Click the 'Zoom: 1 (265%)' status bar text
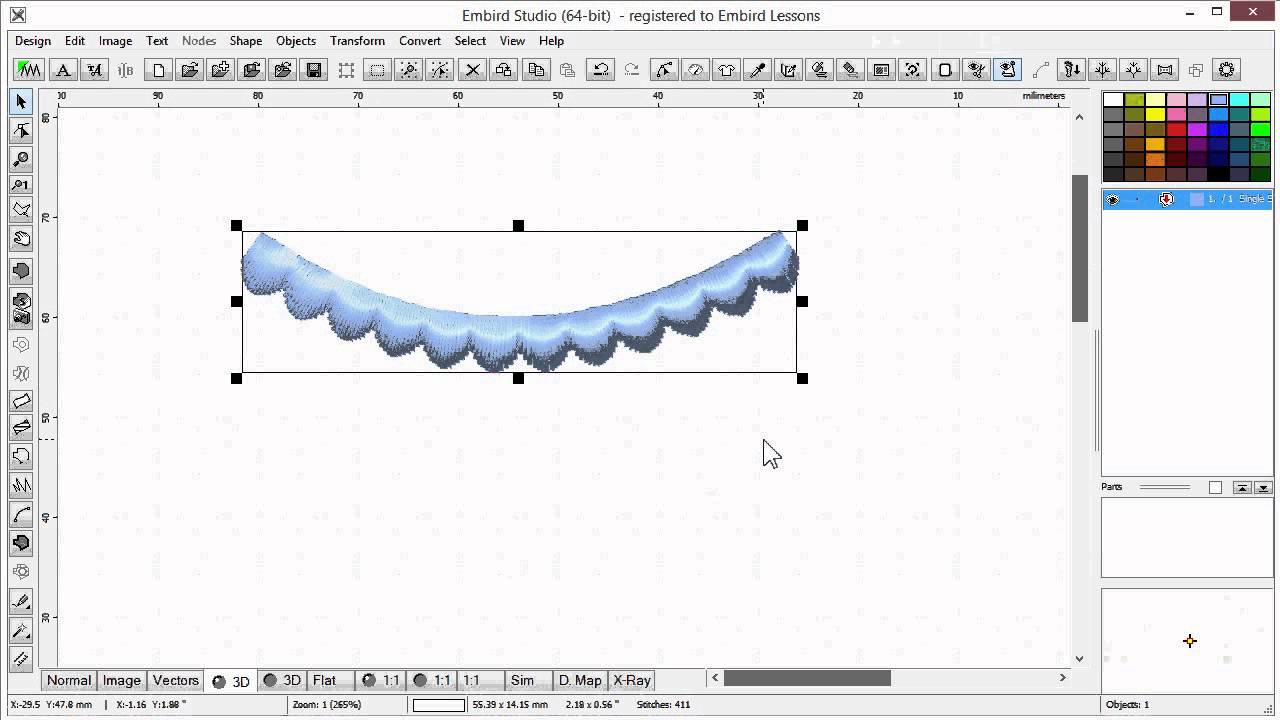The height and width of the screenshot is (720, 1280). click(327, 705)
